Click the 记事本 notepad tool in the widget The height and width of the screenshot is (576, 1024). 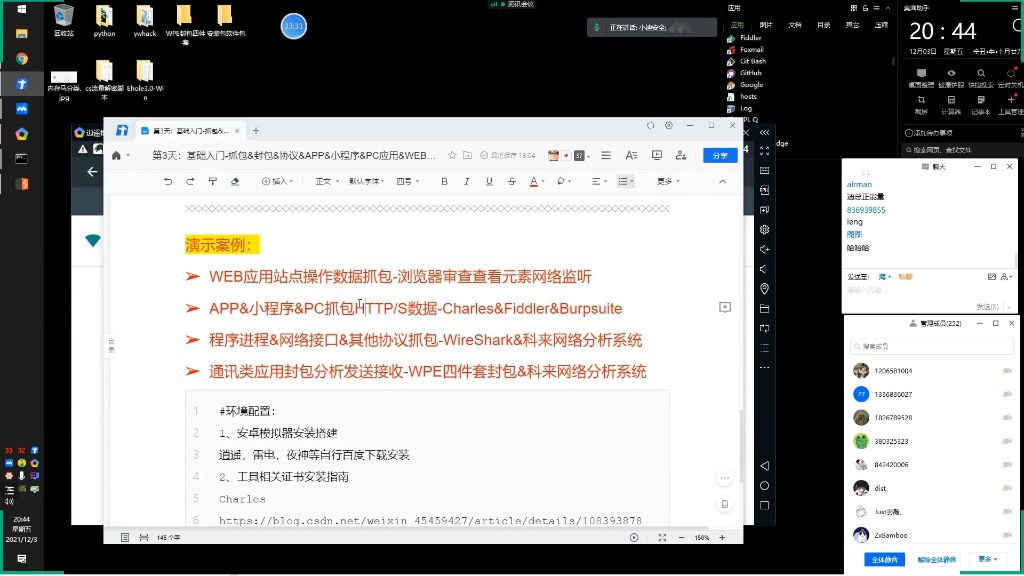click(x=981, y=104)
